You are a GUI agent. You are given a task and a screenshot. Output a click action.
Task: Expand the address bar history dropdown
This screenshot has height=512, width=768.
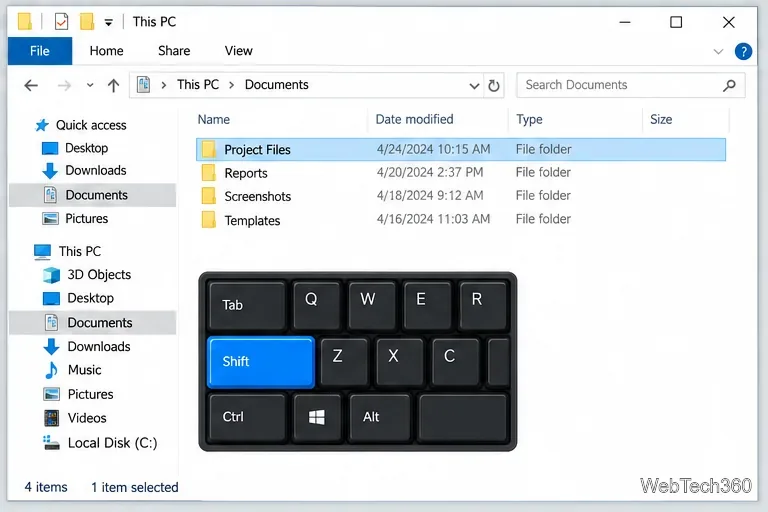tap(474, 86)
